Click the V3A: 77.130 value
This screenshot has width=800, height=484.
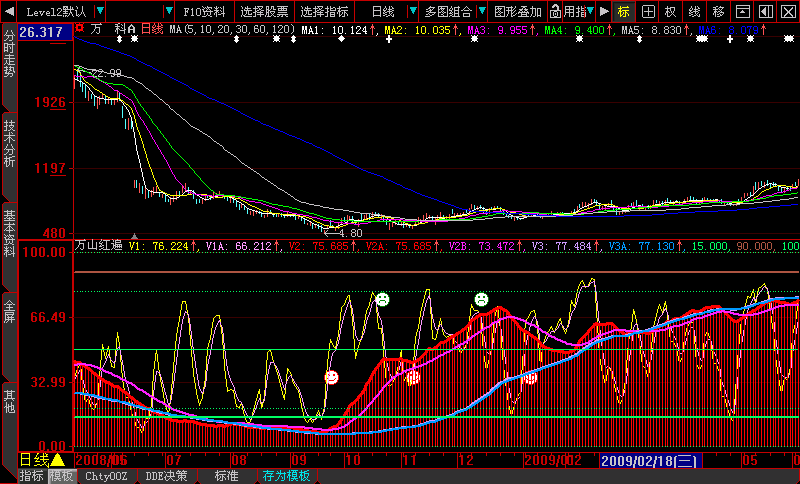pyautogui.click(x=646, y=246)
